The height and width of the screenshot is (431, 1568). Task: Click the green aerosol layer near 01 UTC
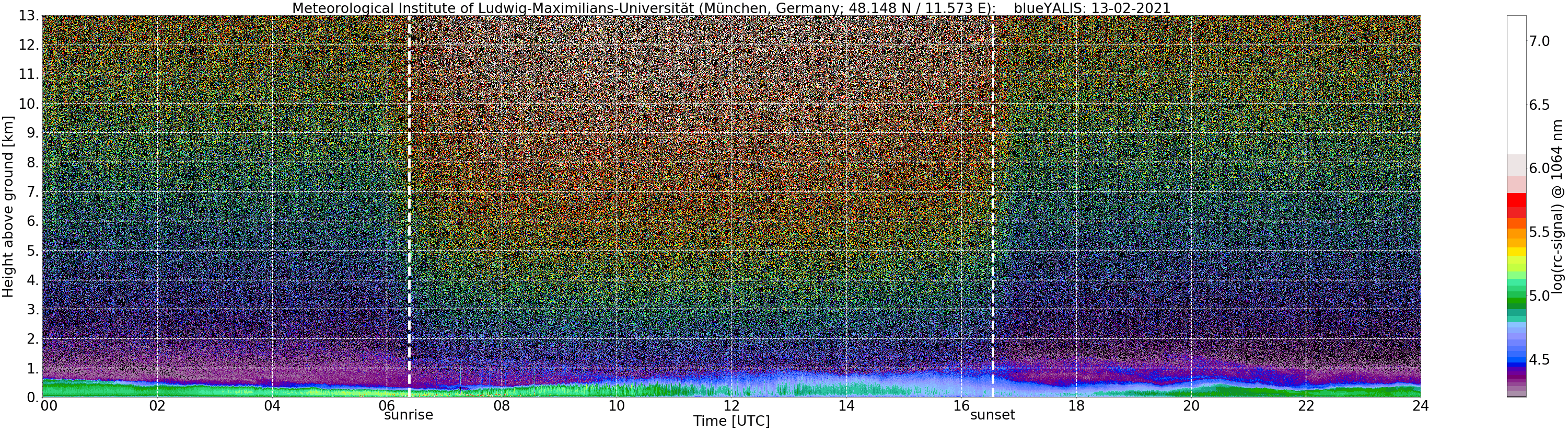click(100, 389)
